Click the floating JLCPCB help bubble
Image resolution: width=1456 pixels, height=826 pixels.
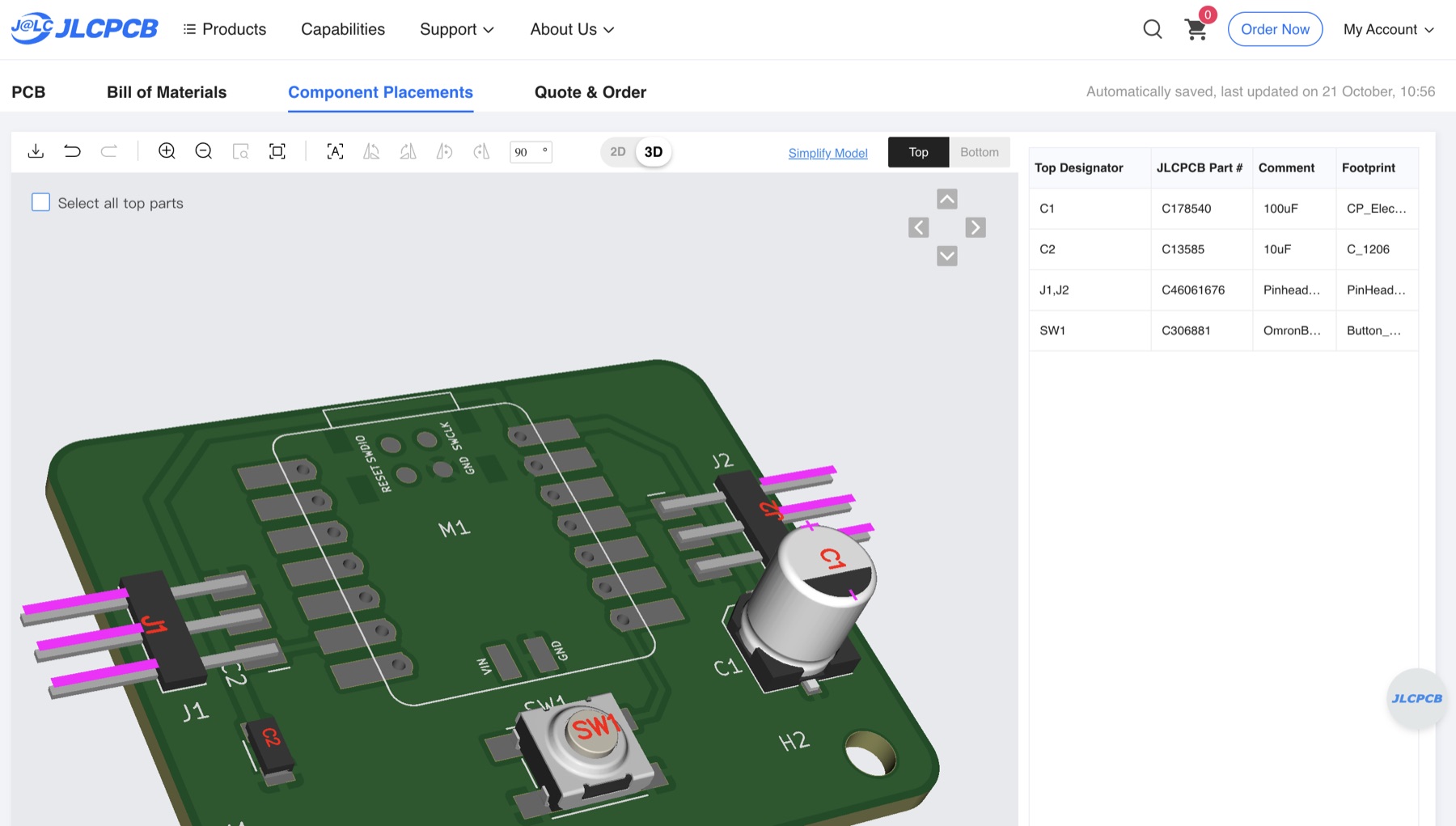coord(1416,698)
